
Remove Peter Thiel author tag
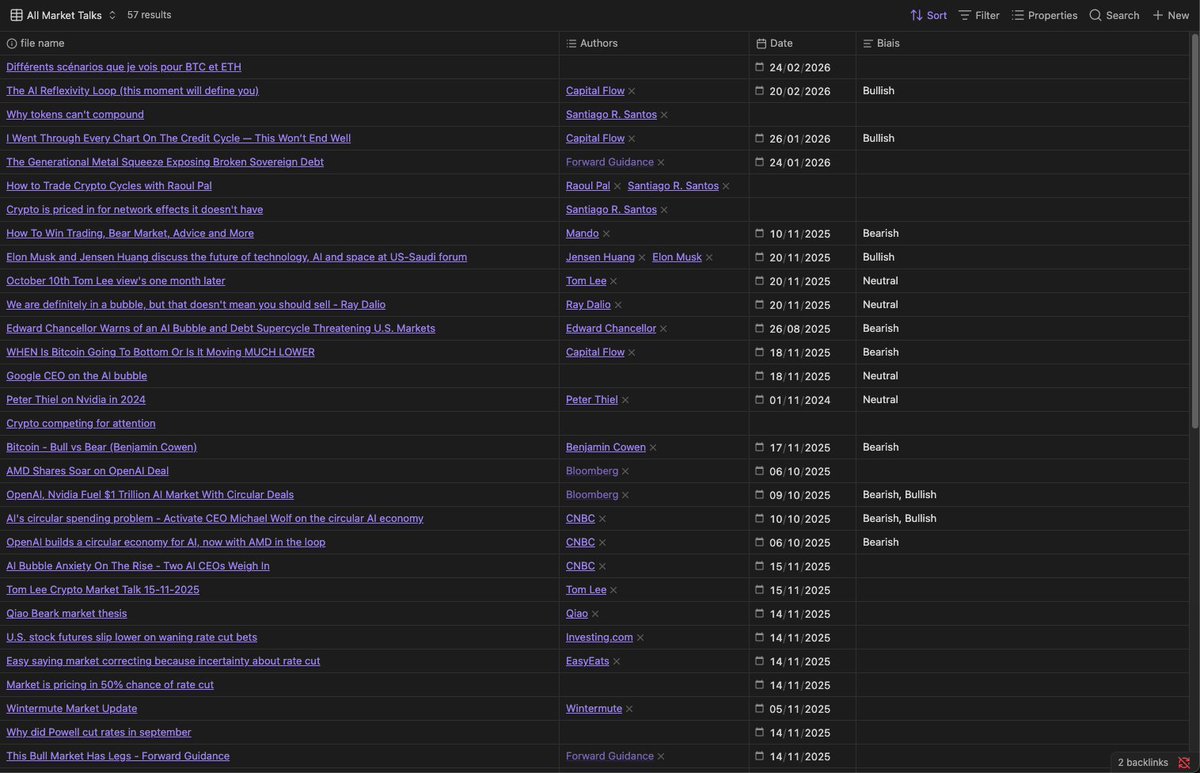(625, 400)
